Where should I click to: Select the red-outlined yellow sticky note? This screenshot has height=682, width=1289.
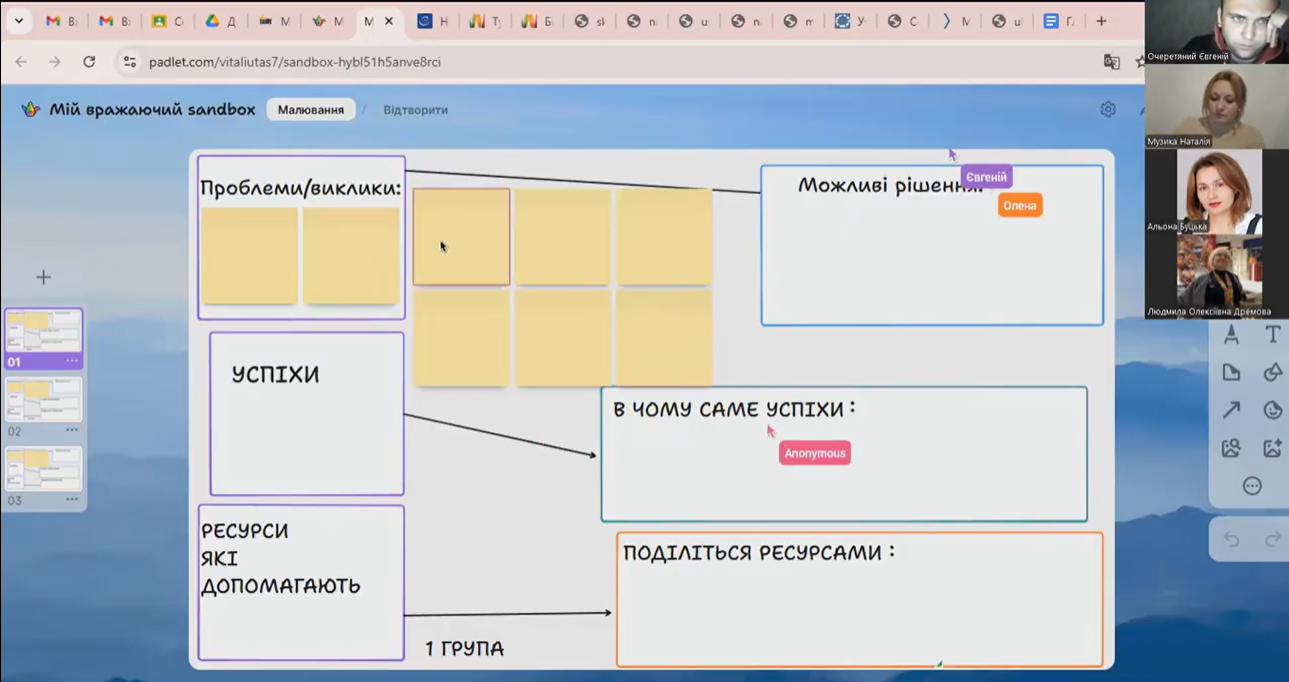click(461, 237)
